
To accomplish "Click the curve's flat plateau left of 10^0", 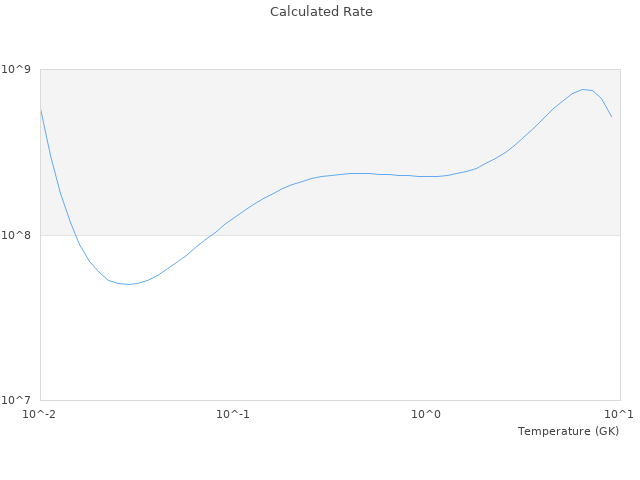I will coord(360,173).
